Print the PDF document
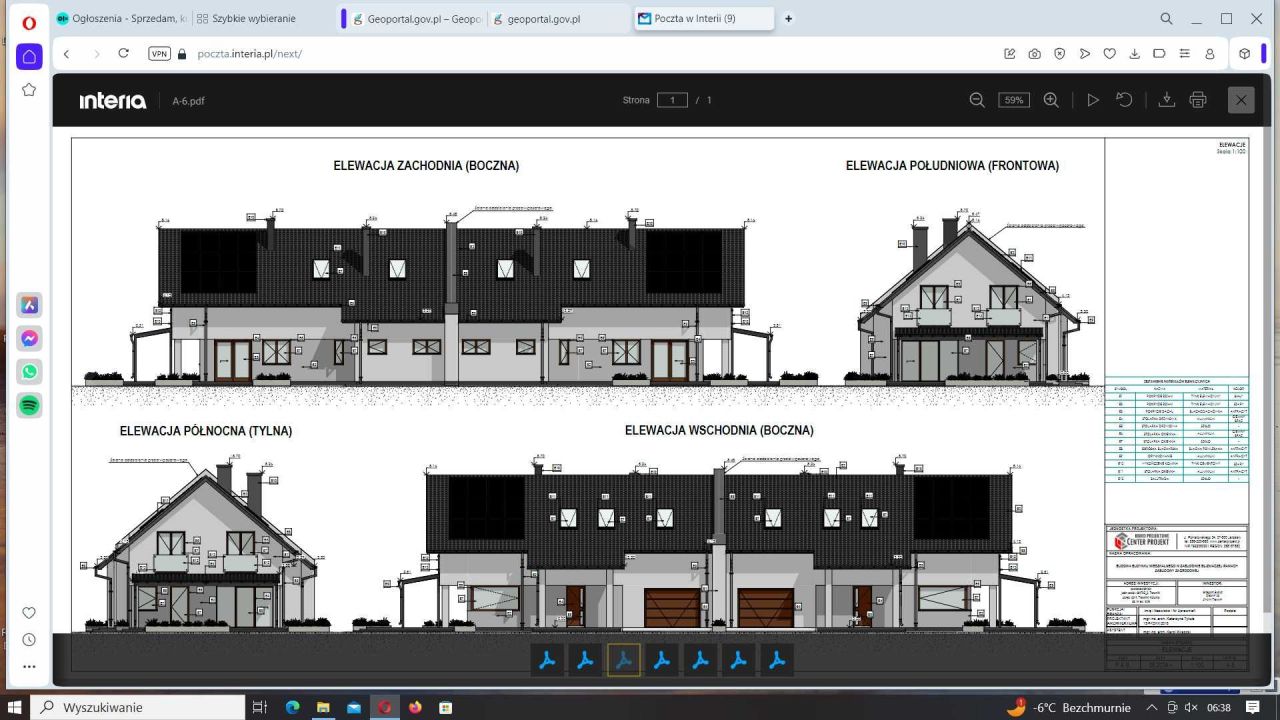The width and height of the screenshot is (1280, 720). (1198, 100)
